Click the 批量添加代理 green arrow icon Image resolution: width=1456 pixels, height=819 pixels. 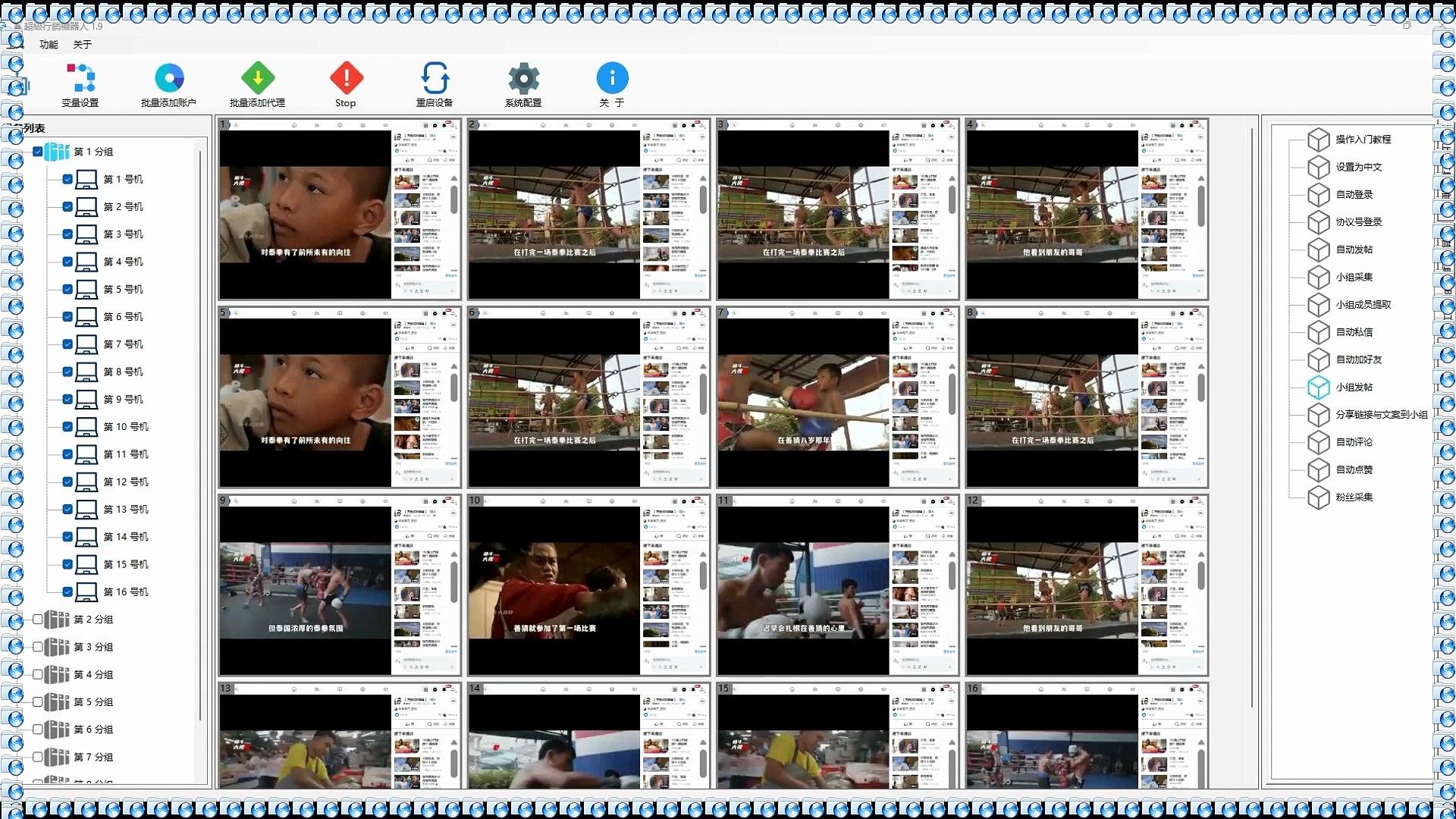(x=258, y=78)
